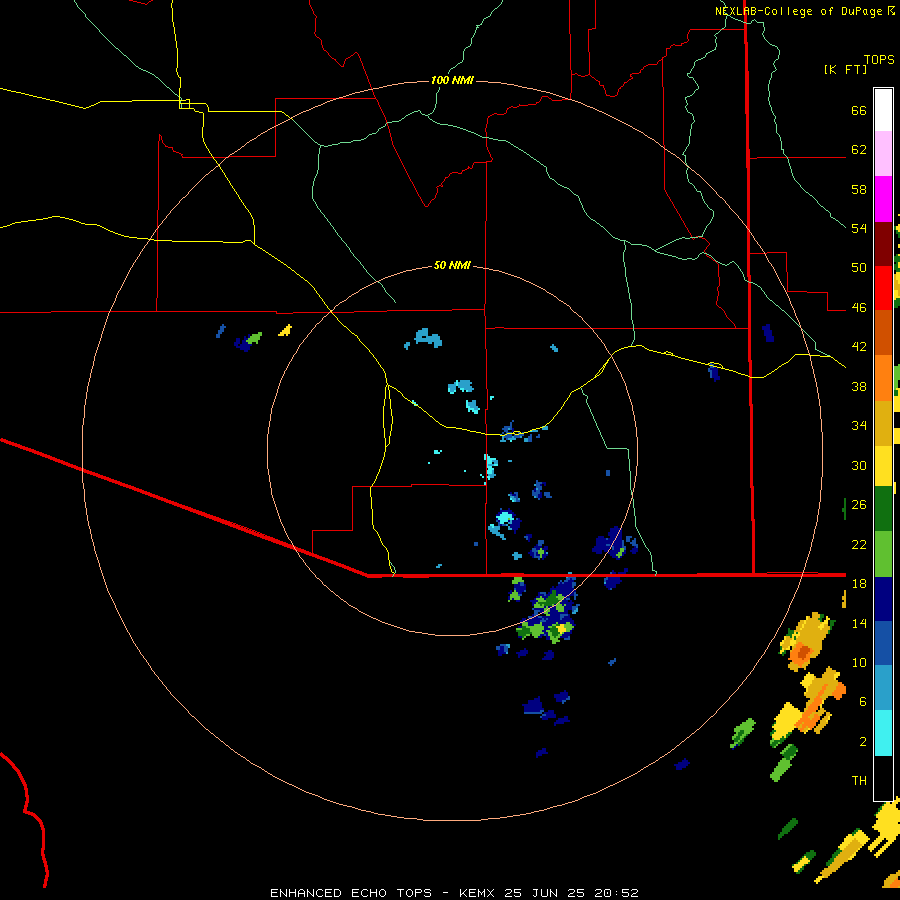The image size is (900, 900).
Task: Click the dark green legend band near 26
Action: point(883,509)
